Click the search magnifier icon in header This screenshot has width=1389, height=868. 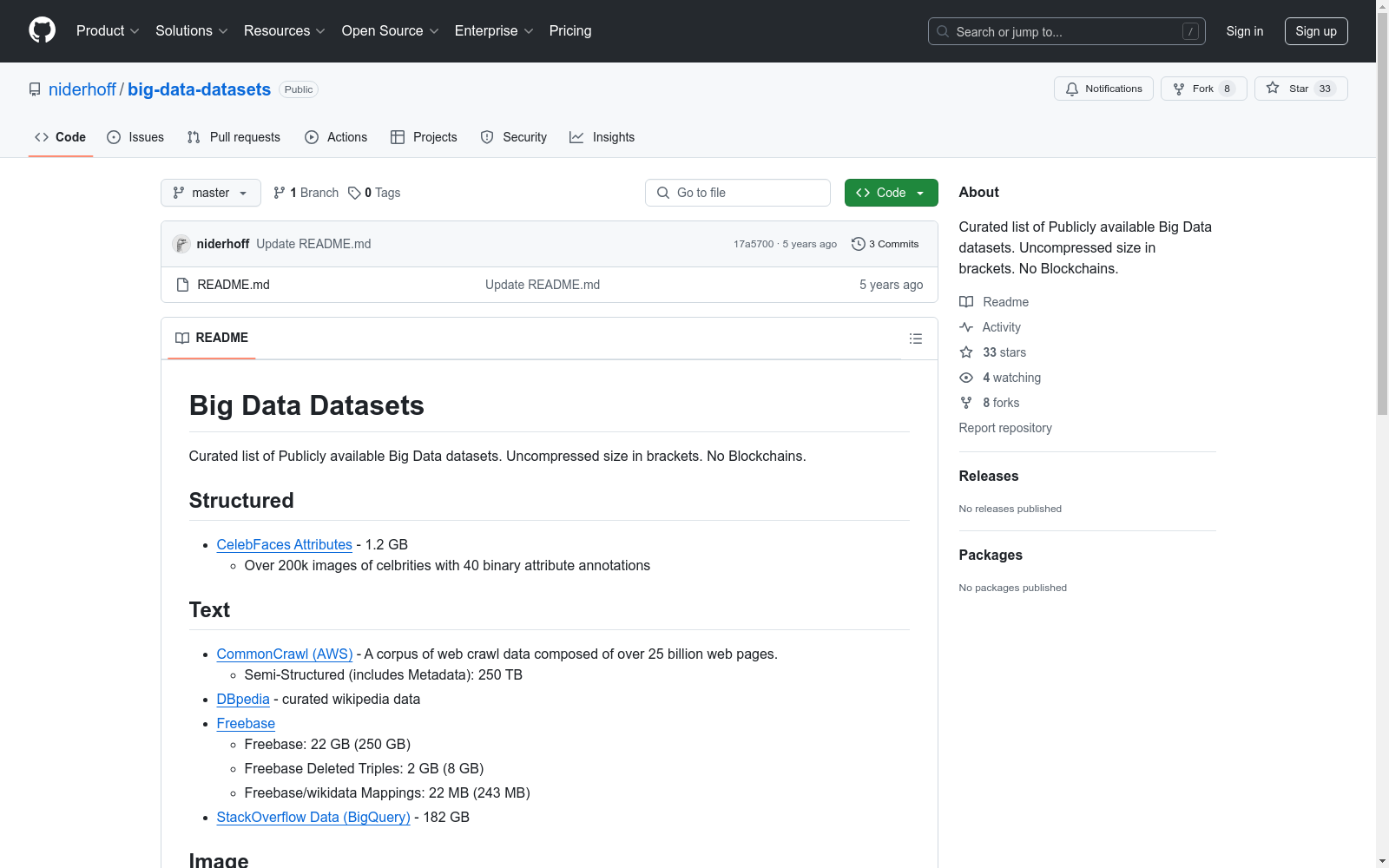pos(943,31)
